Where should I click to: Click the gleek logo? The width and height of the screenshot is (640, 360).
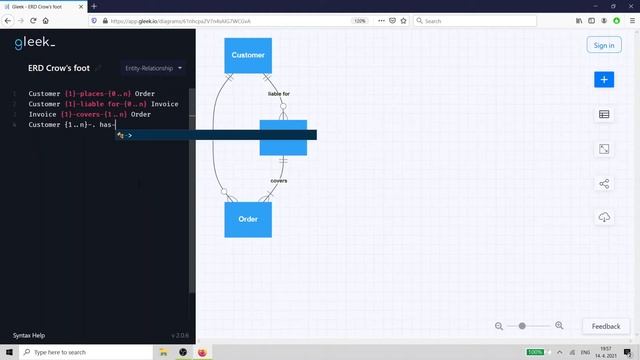[x=34, y=42]
